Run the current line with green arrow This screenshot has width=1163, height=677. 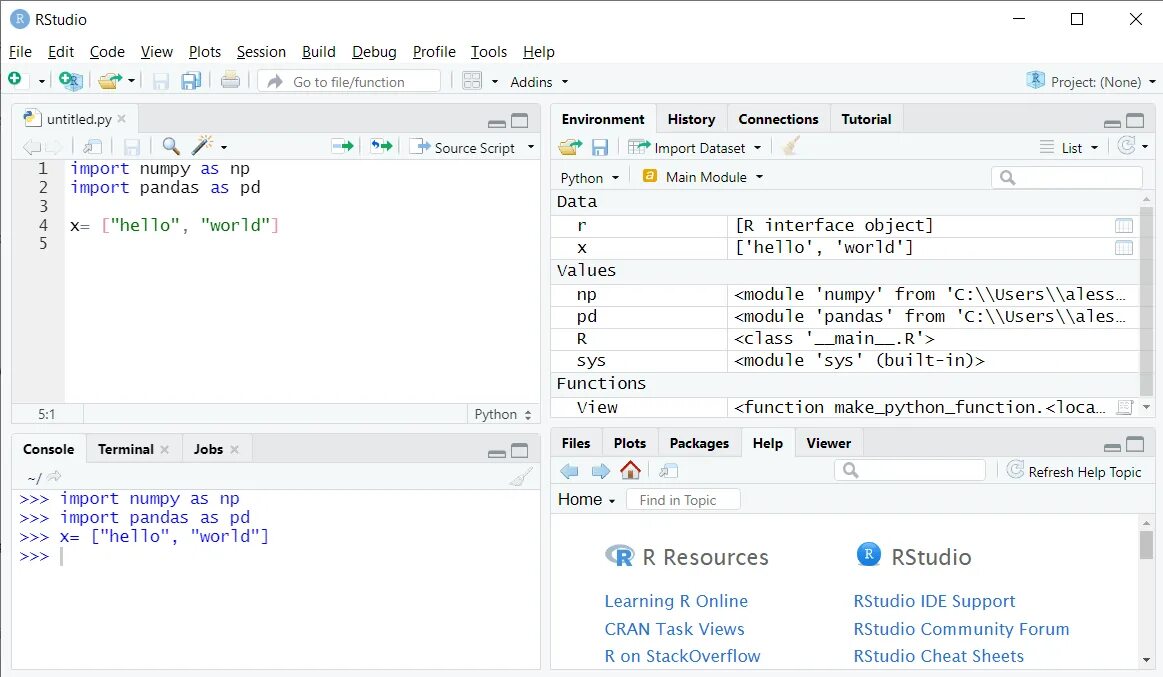pyautogui.click(x=343, y=146)
